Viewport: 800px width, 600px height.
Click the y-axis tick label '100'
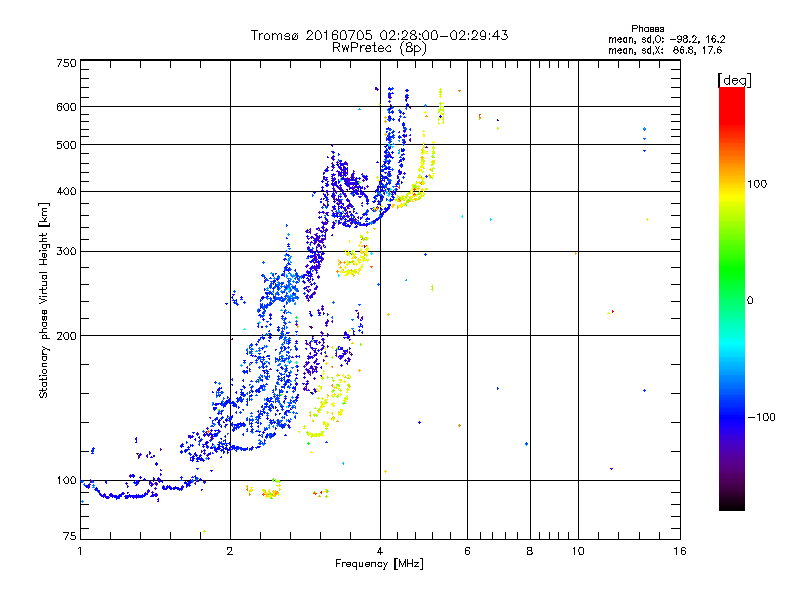tap(66, 480)
